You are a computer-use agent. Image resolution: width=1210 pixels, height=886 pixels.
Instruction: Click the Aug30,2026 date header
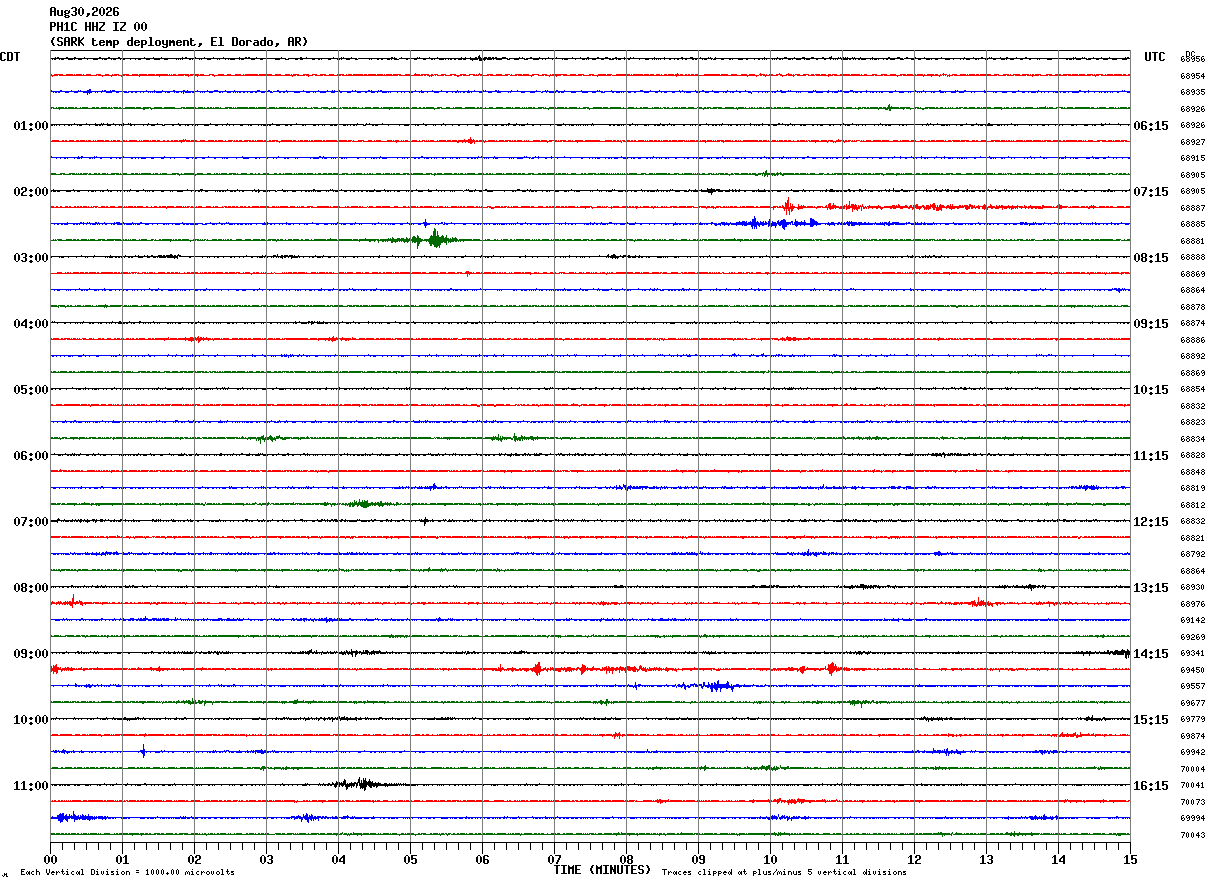pos(84,12)
